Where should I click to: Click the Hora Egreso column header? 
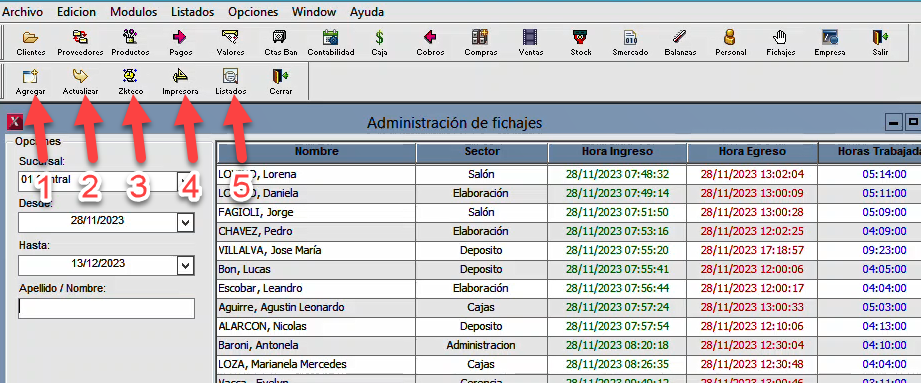[752, 152]
